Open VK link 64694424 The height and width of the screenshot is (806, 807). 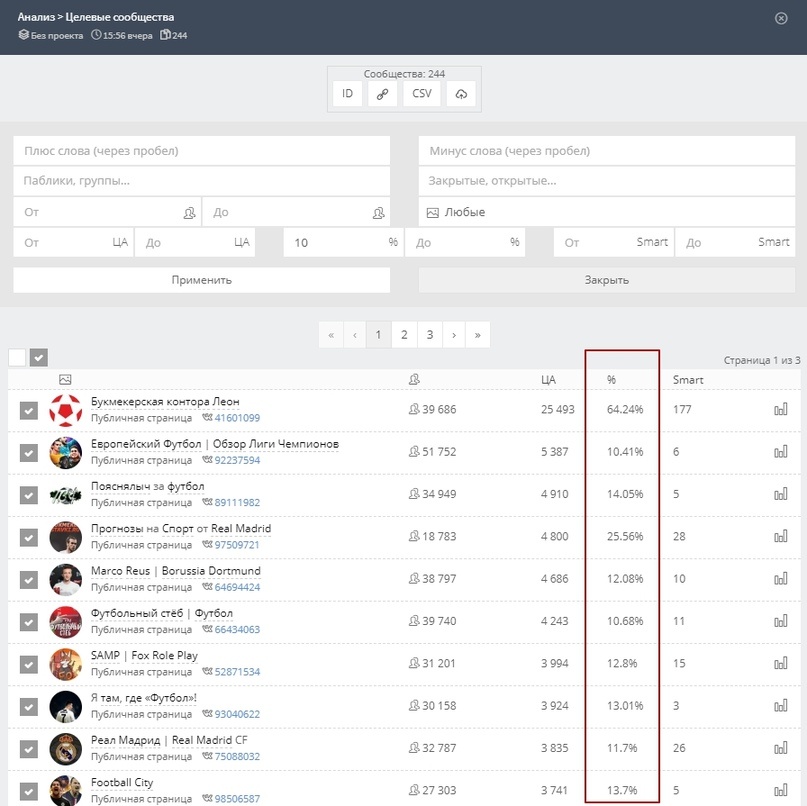pos(237,587)
